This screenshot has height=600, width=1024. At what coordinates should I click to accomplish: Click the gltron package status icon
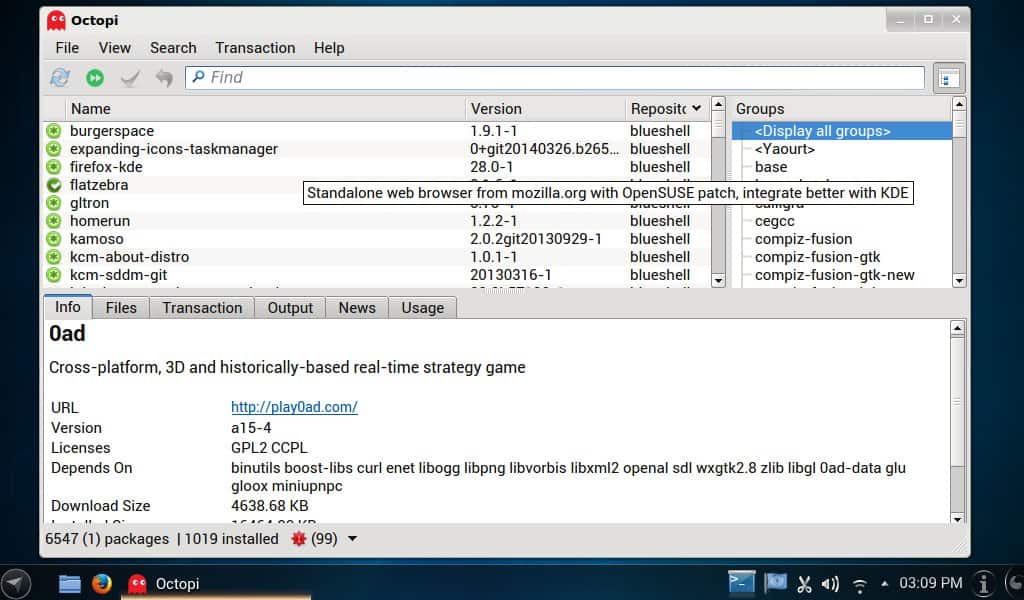(54, 203)
